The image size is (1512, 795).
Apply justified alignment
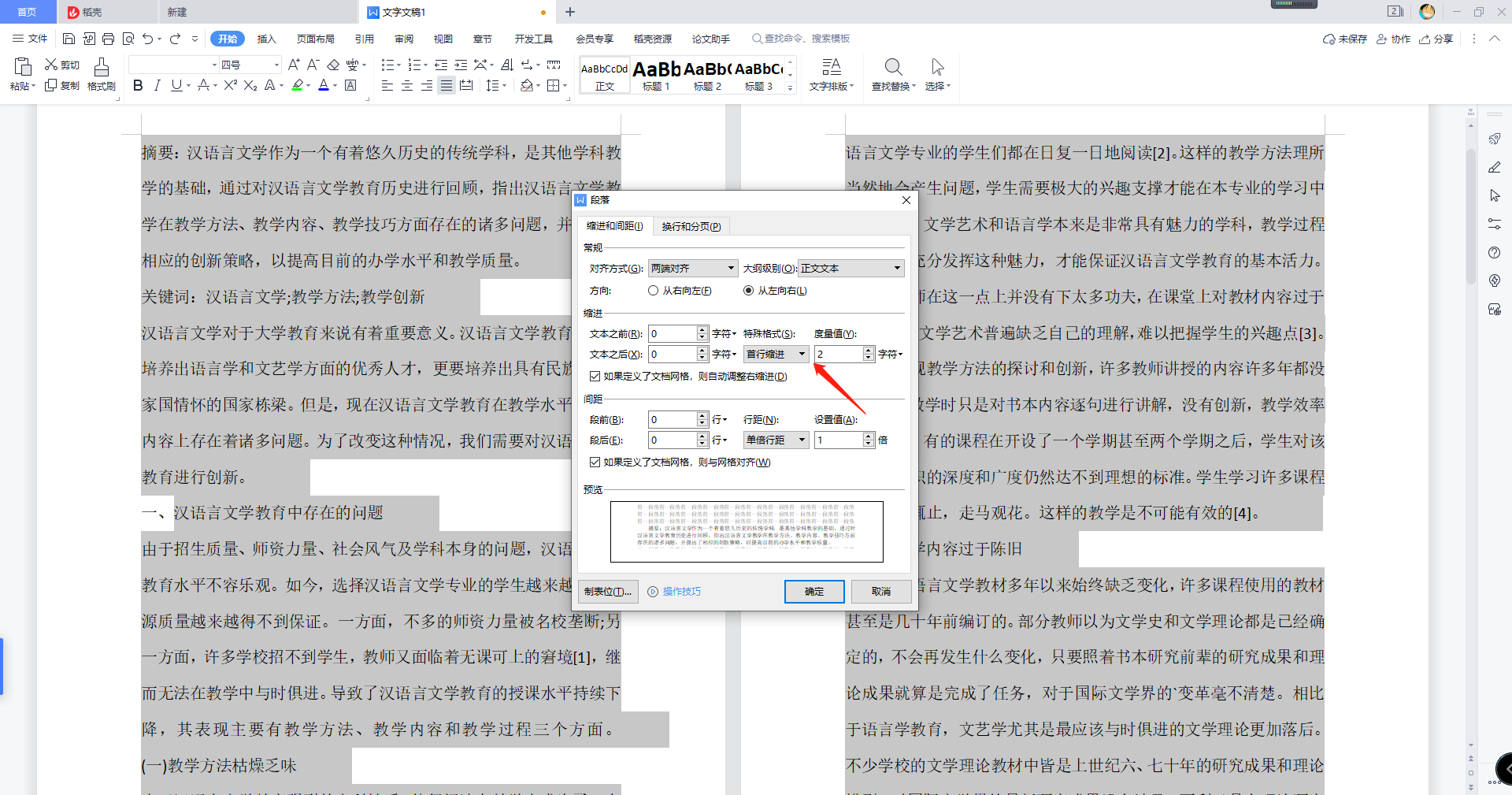tap(447, 85)
